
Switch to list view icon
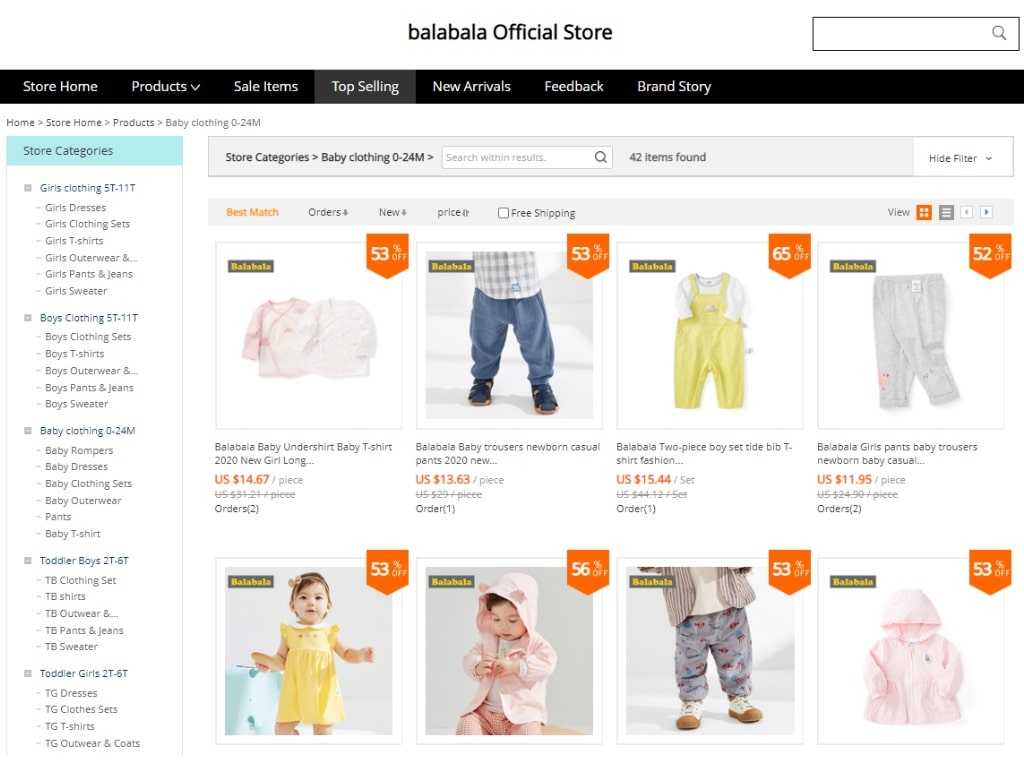(946, 212)
